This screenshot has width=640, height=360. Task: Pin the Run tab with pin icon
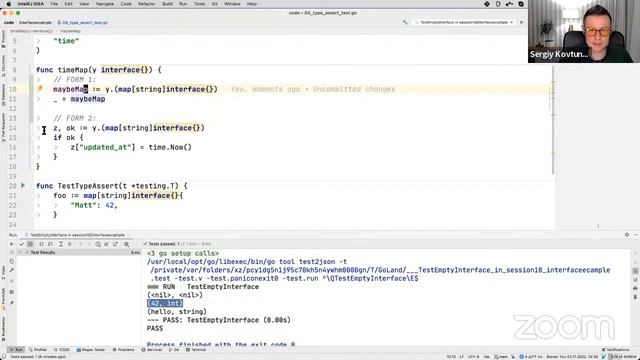(x=11, y=302)
